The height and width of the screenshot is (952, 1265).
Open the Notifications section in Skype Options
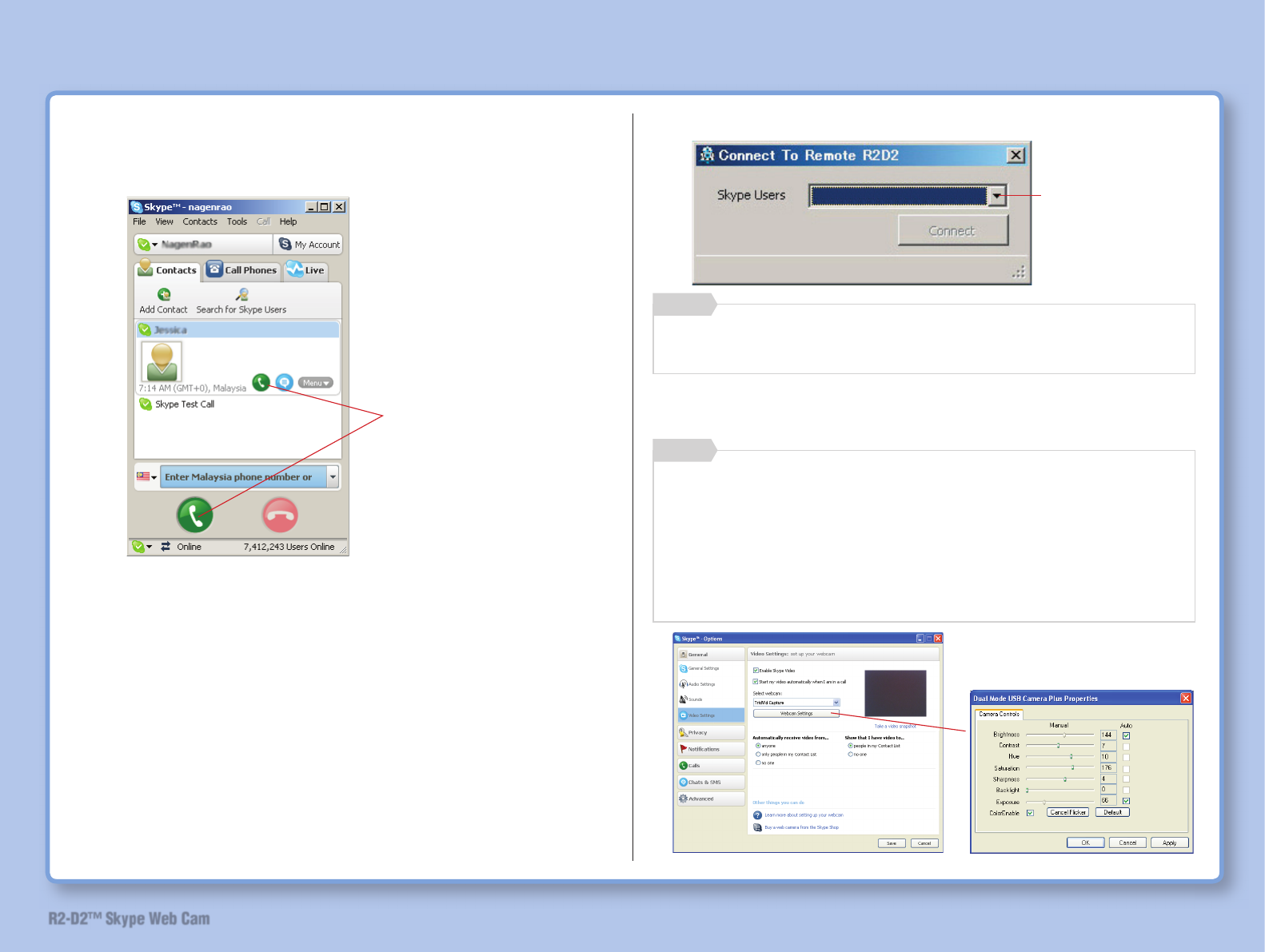[x=711, y=749]
